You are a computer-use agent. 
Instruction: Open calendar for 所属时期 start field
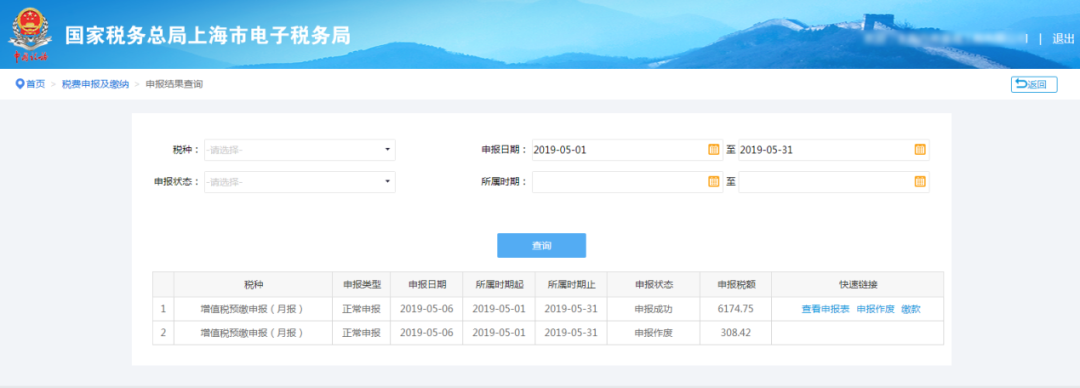(x=714, y=182)
